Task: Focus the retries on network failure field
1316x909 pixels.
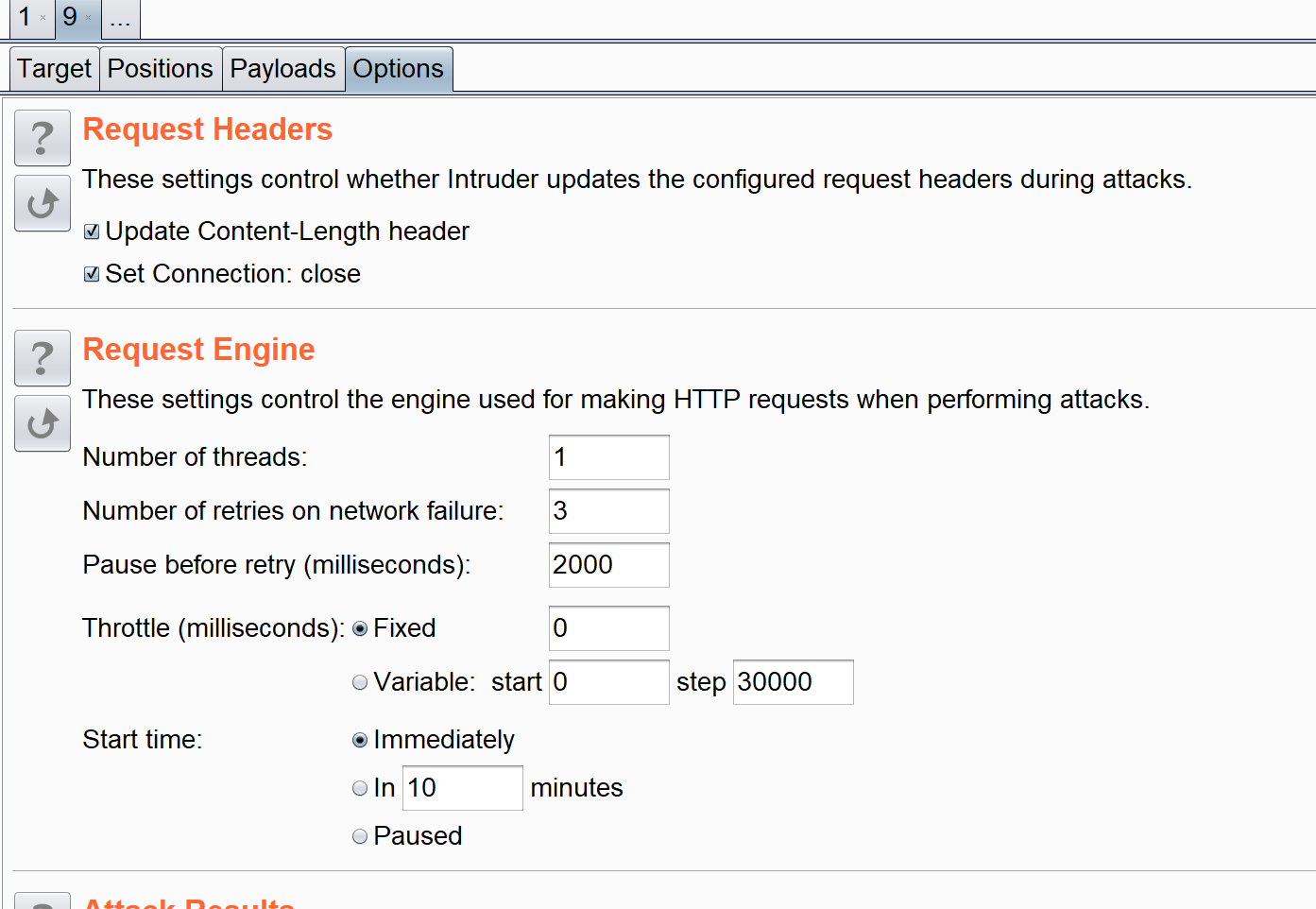Action: pos(609,511)
